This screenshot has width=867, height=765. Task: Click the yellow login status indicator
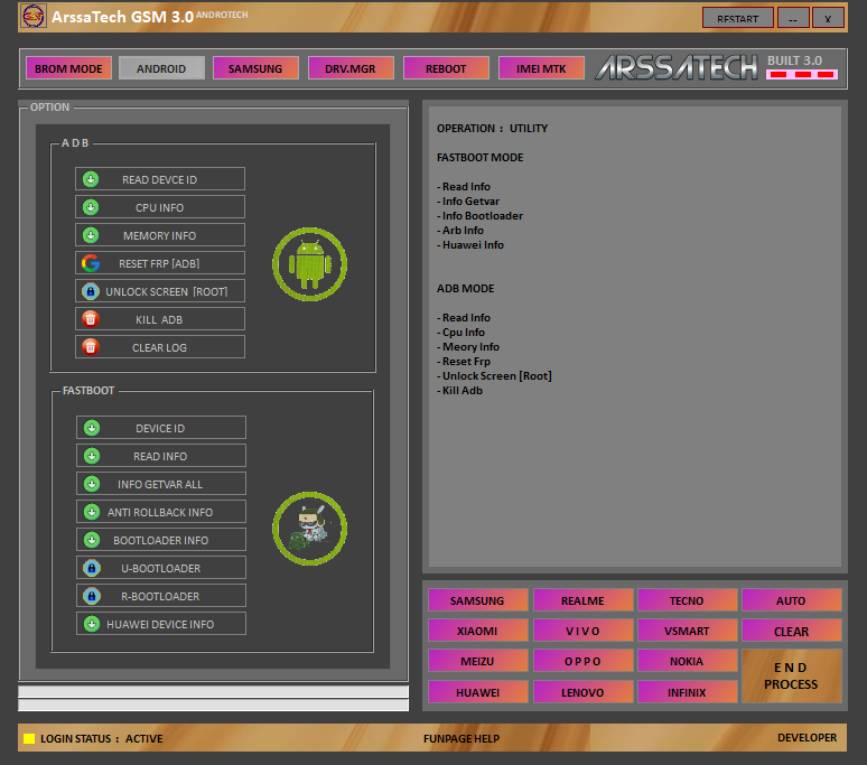pos(29,739)
